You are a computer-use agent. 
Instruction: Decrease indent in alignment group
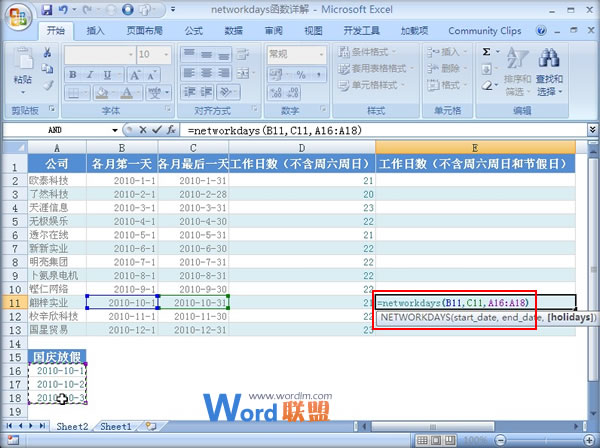pos(189,92)
